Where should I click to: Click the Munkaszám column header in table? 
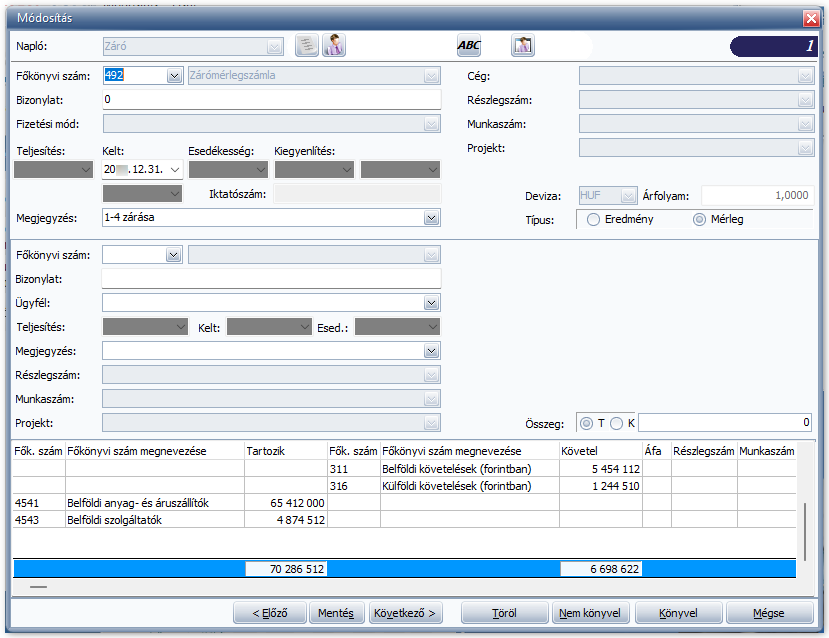tap(767, 451)
